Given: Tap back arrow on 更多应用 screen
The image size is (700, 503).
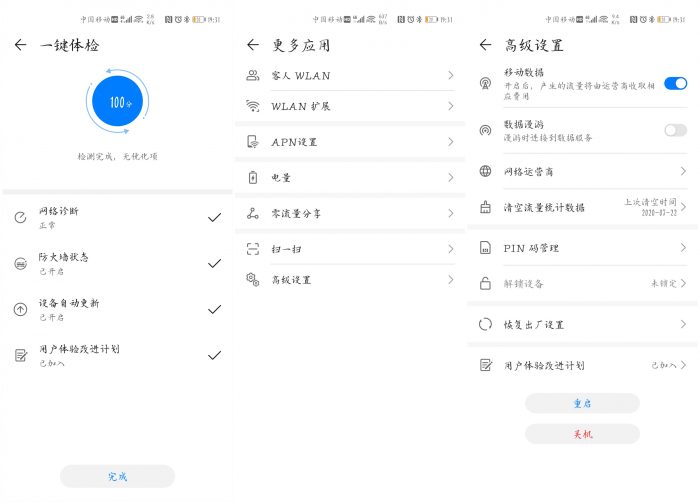Looking at the screenshot, I should click(253, 45).
